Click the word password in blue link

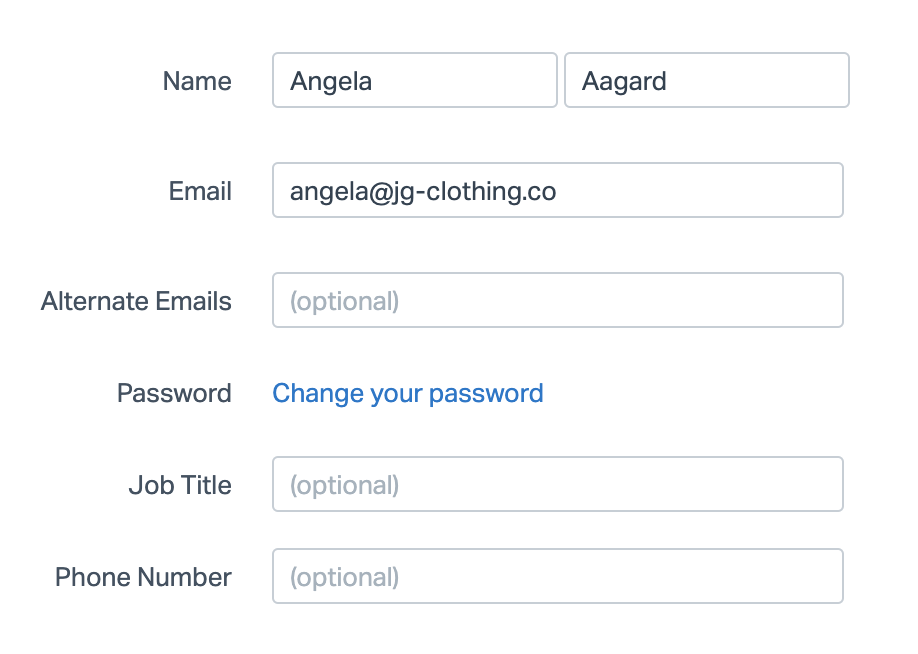(485, 393)
